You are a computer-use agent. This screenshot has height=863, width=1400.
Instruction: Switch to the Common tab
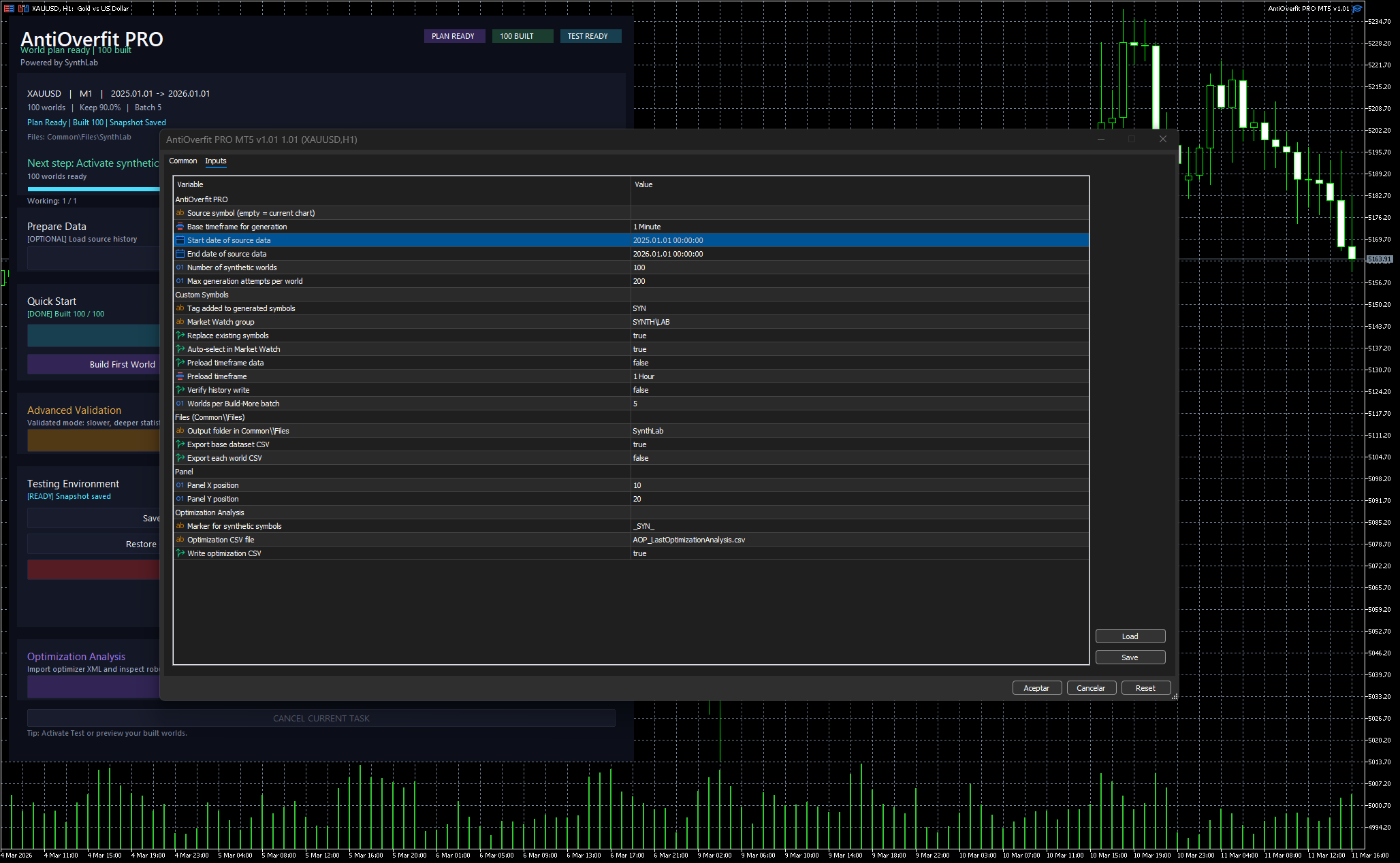[x=182, y=161]
